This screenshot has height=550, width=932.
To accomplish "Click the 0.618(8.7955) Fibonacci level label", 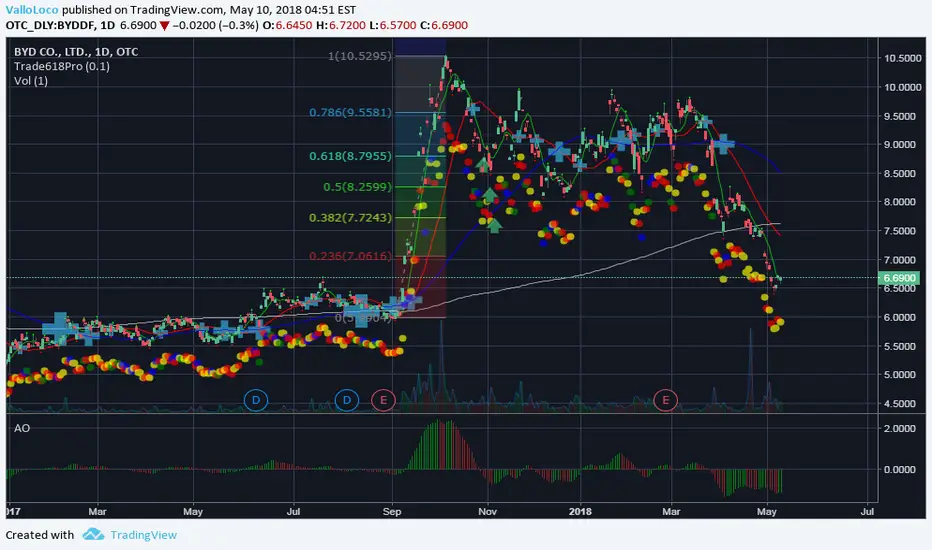I will [x=351, y=156].
